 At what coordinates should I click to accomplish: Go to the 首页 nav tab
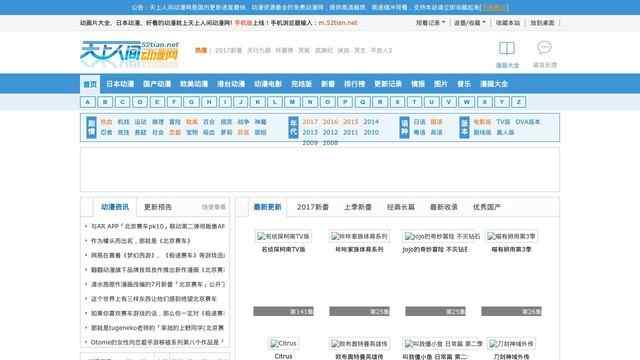(90, 84)
